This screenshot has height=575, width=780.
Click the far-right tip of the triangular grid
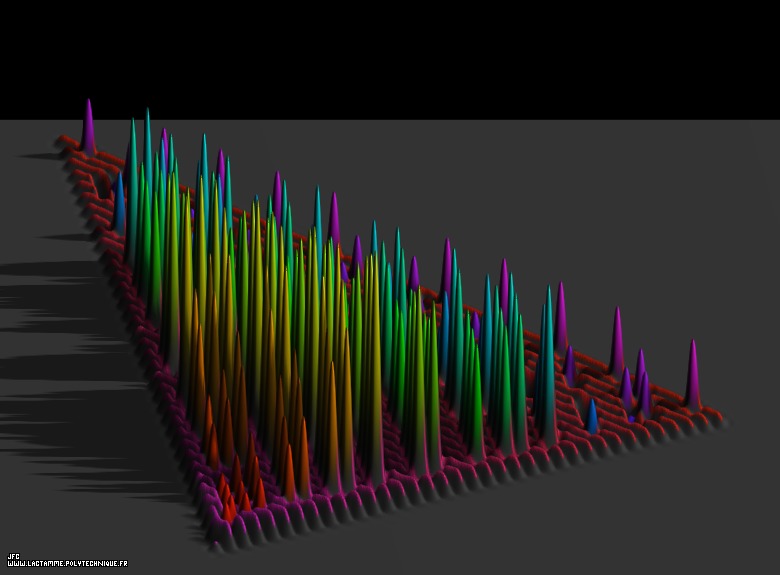(718, 414)
